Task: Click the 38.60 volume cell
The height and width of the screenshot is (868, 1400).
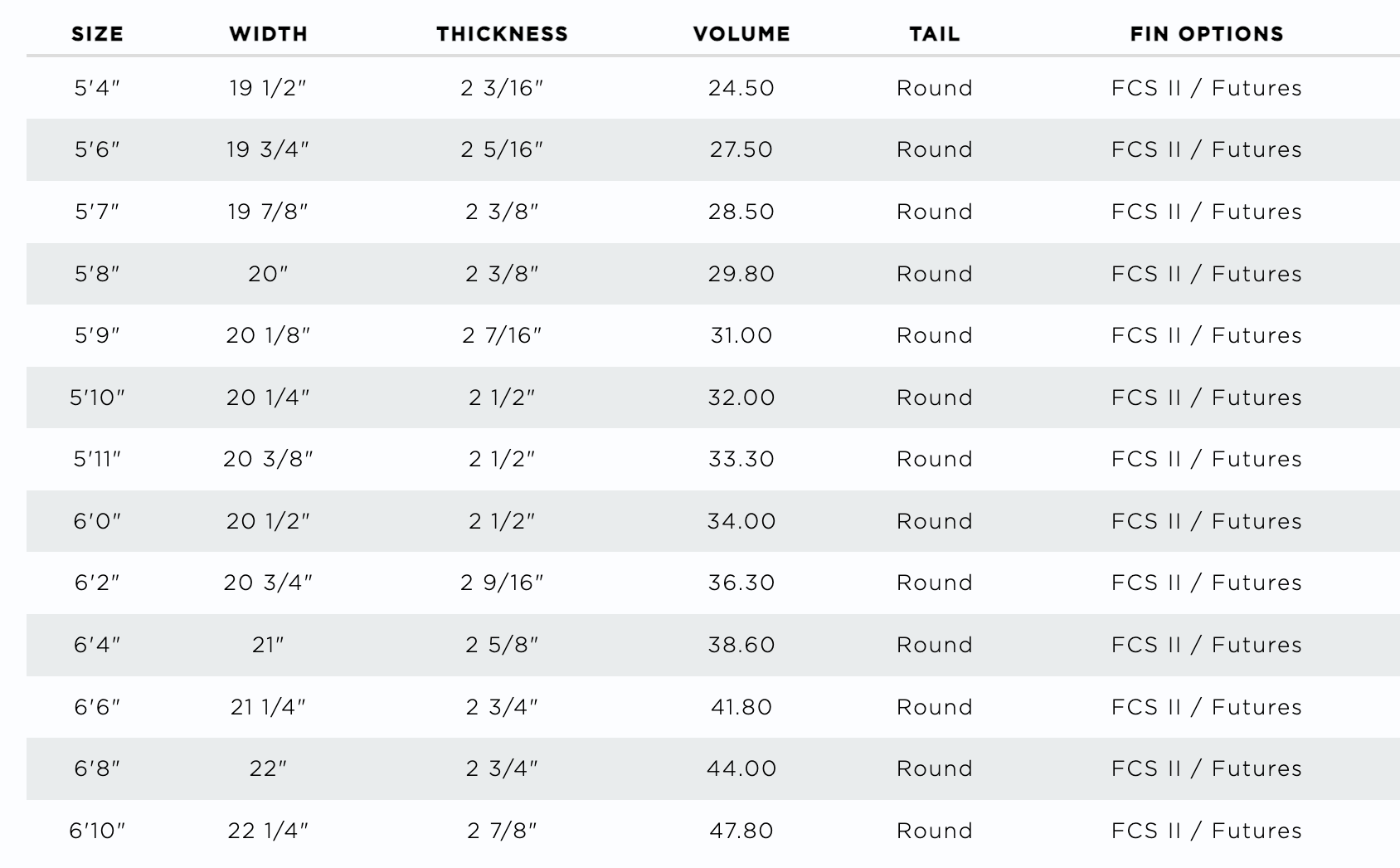Action: coord(741,645)
